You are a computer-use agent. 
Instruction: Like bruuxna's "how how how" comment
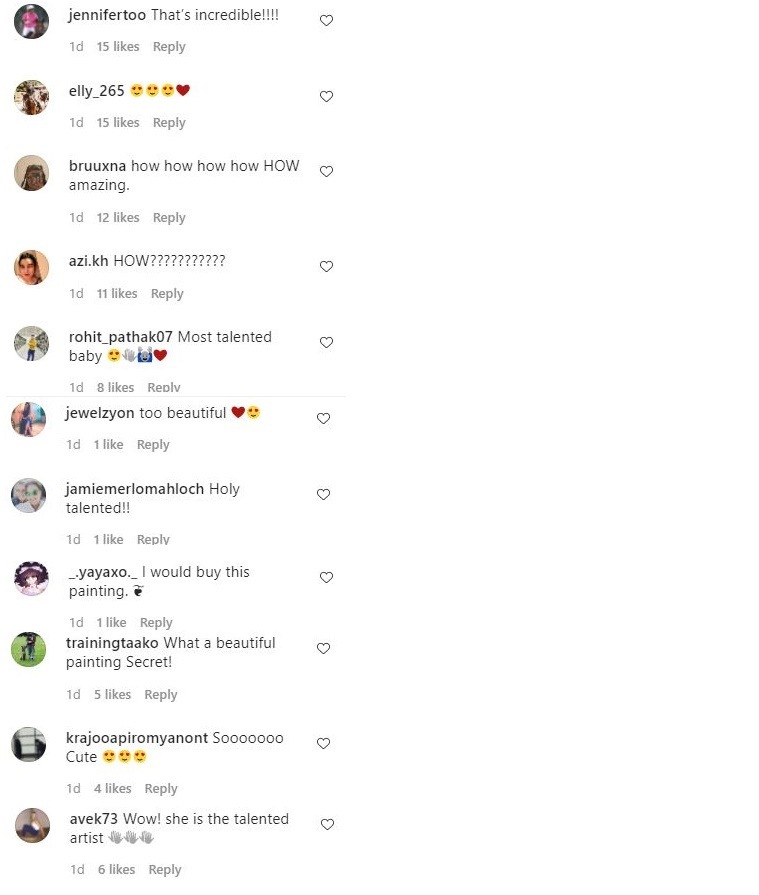point(326,171)
